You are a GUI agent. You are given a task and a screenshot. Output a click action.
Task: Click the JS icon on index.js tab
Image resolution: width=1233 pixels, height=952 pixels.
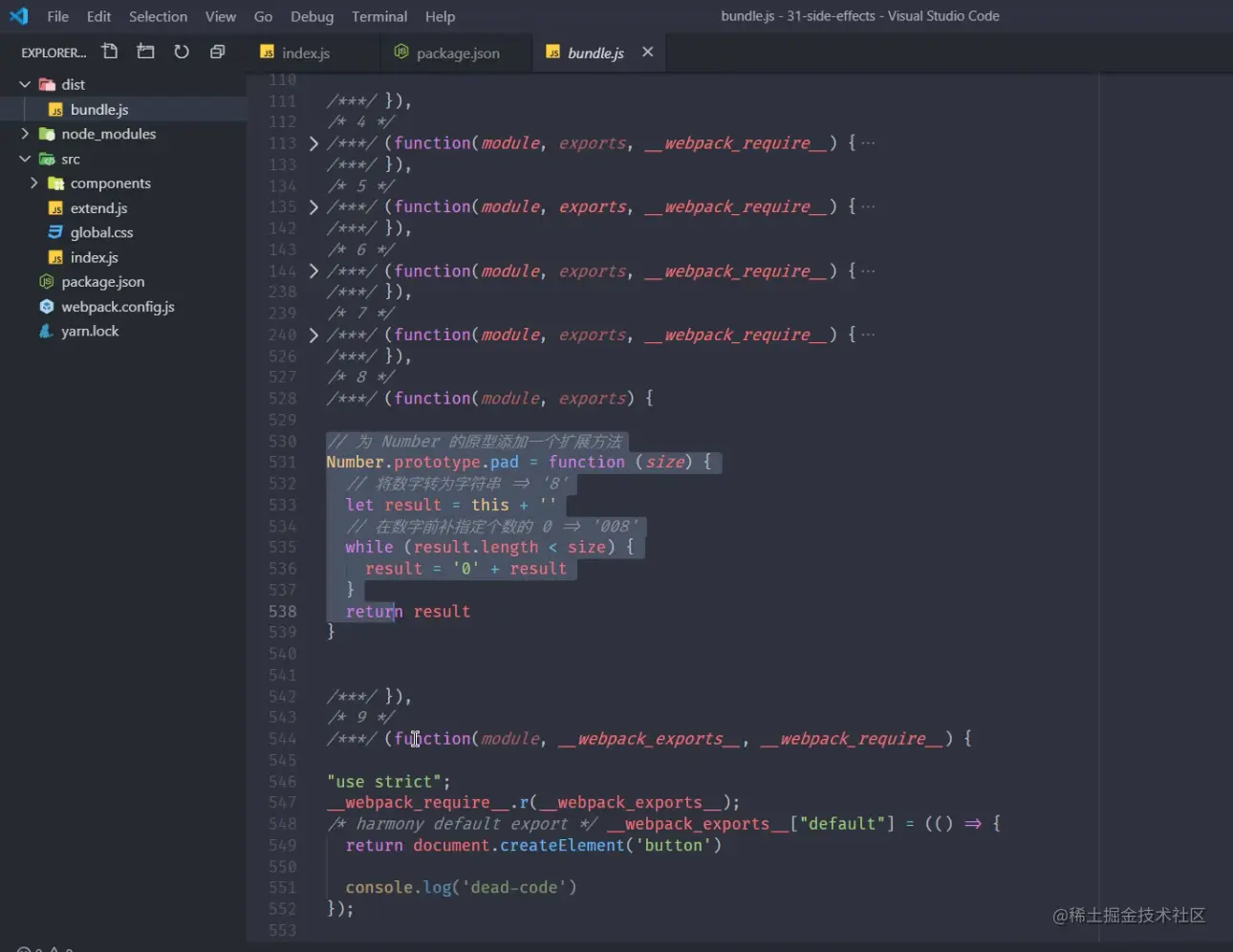[x=268, y=53]
